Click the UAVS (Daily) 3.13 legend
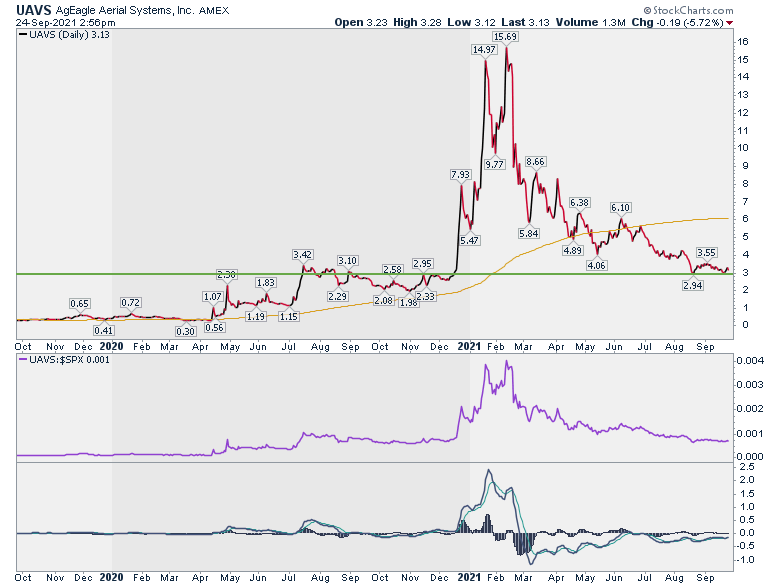 64,35
